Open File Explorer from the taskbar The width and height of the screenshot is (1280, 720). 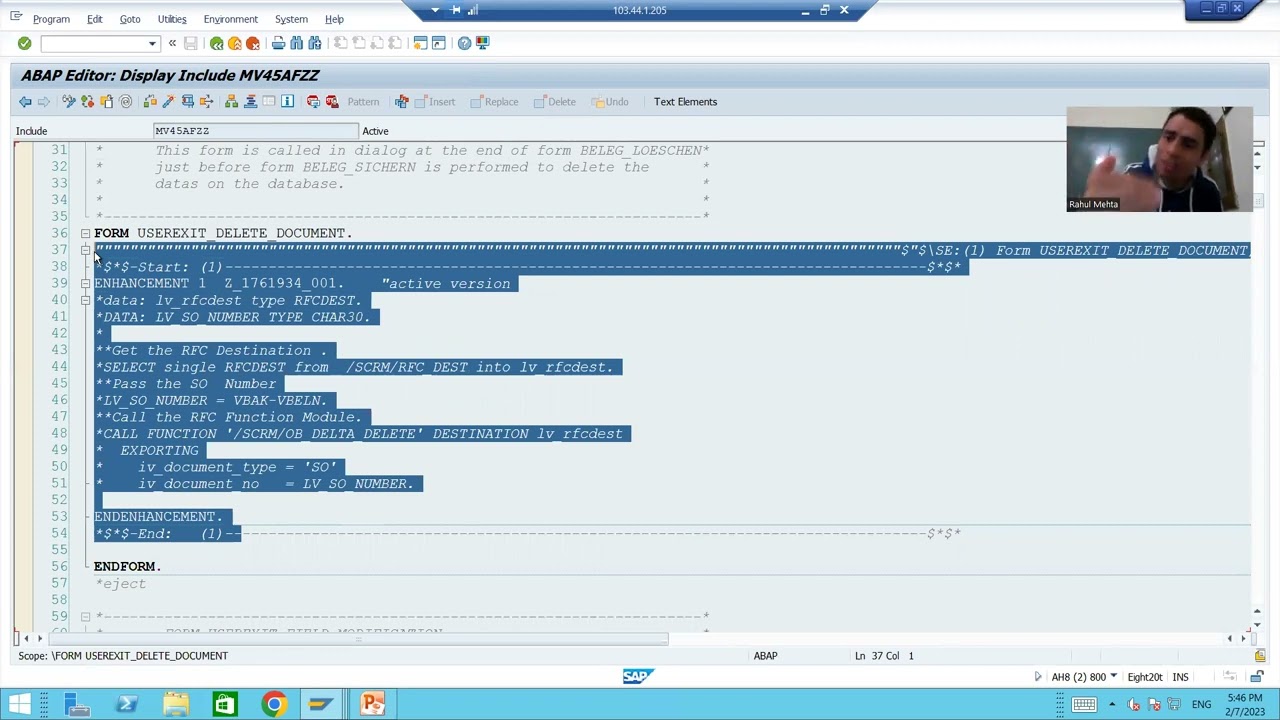175,705
